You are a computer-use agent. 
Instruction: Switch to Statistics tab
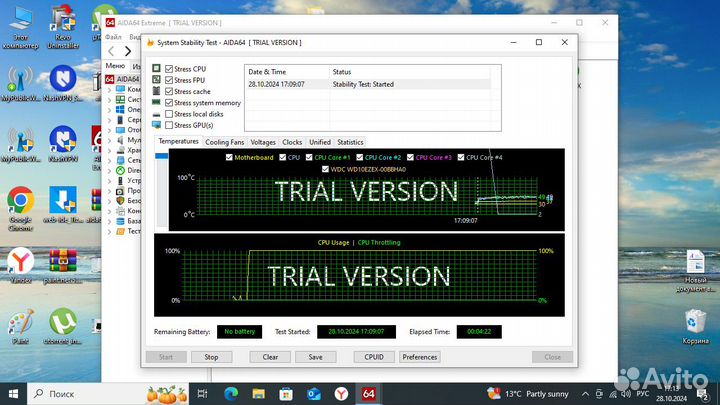tap(350, 142)
